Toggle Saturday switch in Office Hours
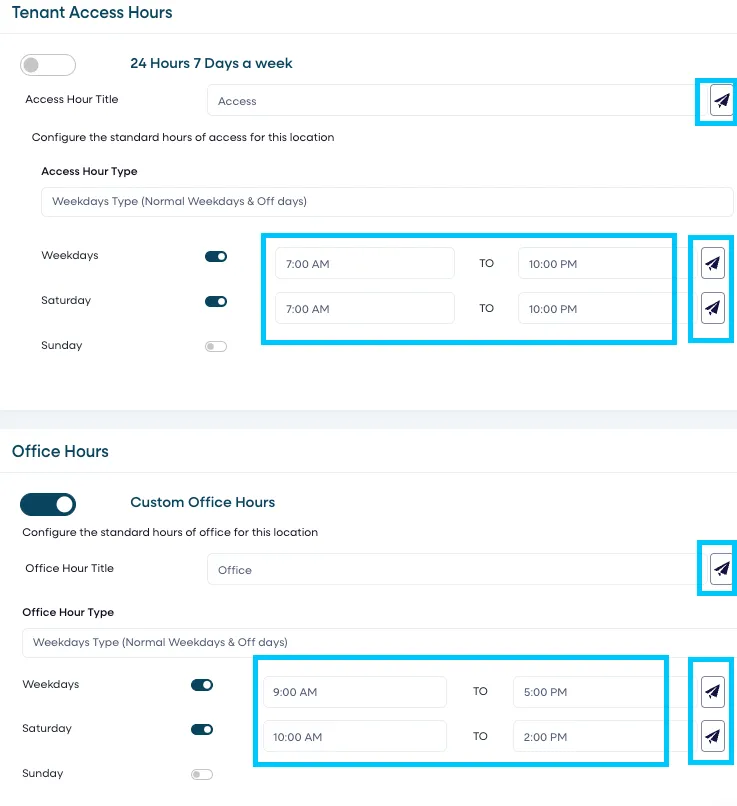Screen dimensions: 737x806 (x=202, y=729)
